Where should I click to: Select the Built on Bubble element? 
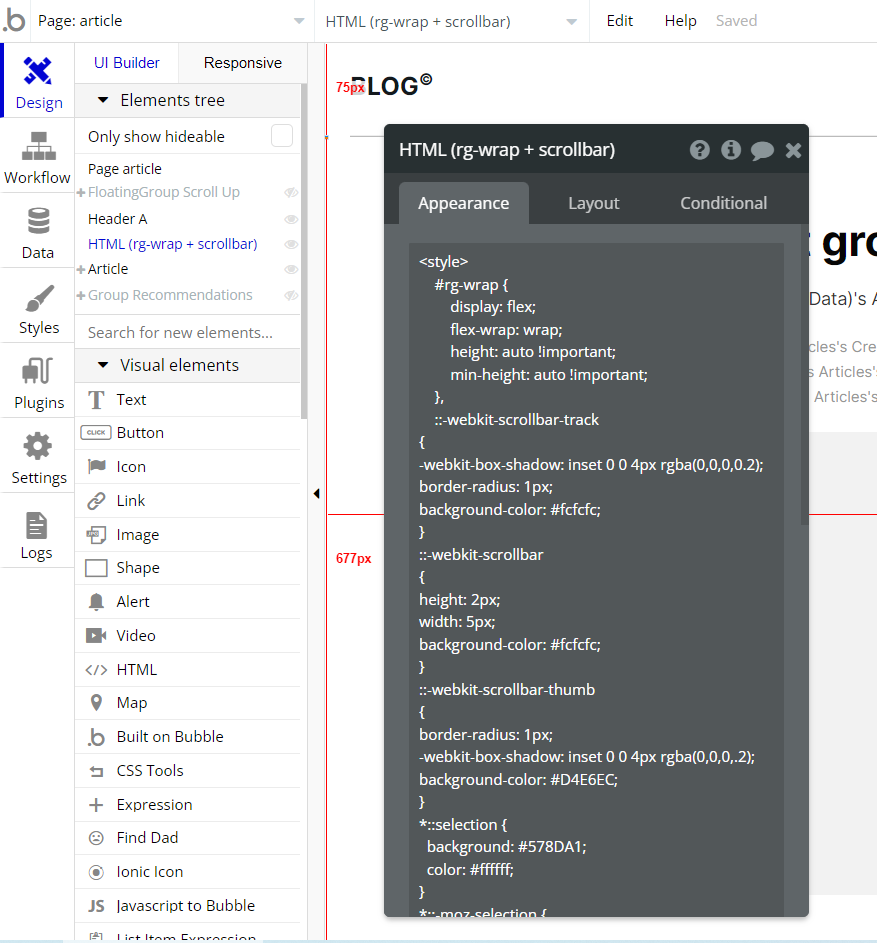(188, 737)
